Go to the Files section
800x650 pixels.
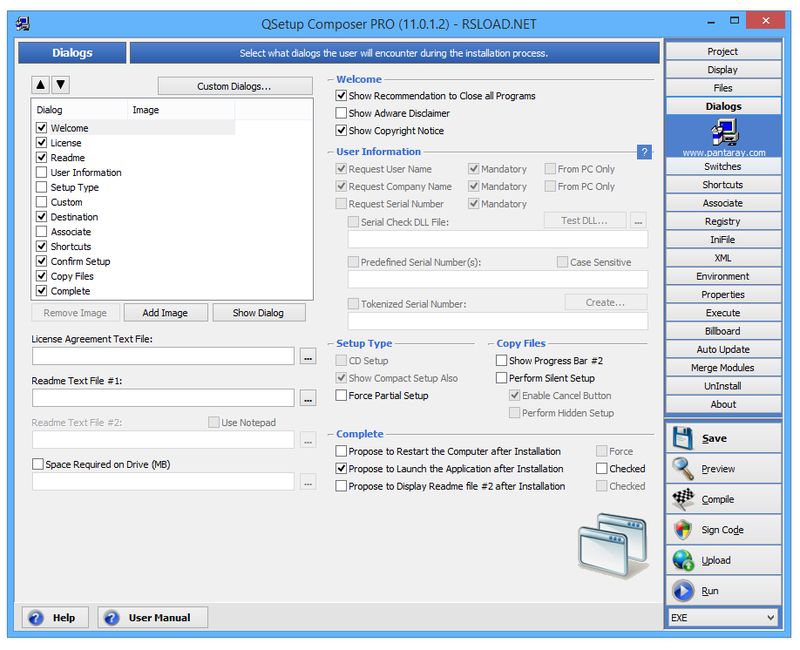tap(723, 88)
